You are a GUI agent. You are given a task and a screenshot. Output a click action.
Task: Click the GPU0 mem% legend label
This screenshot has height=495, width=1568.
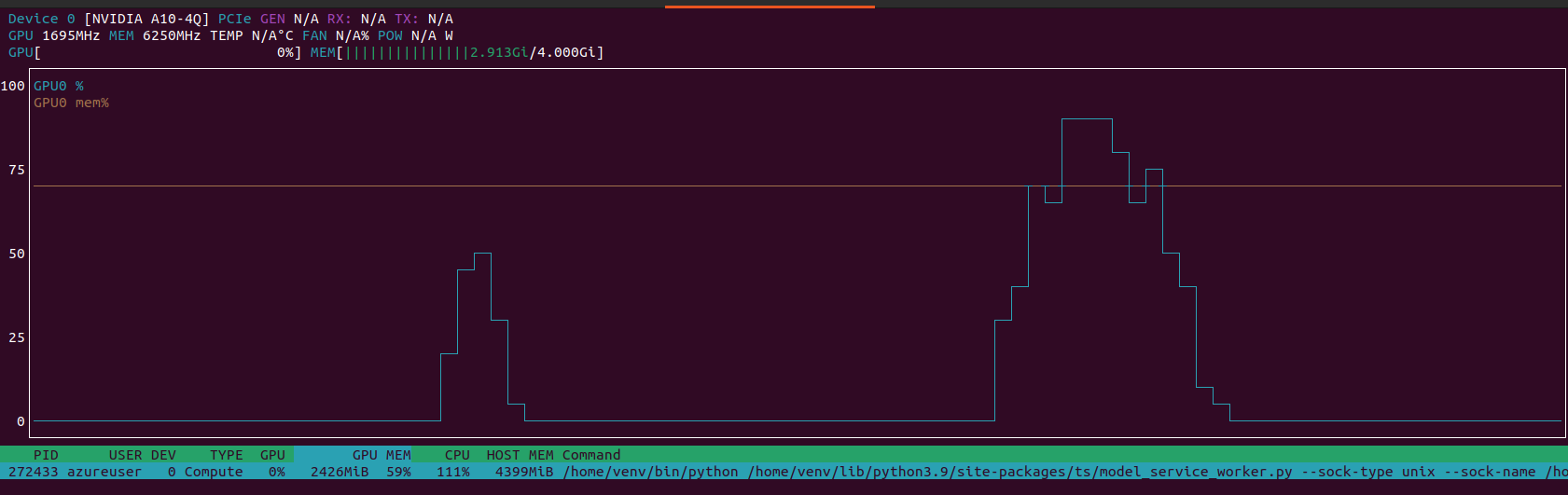coord(72,103)
